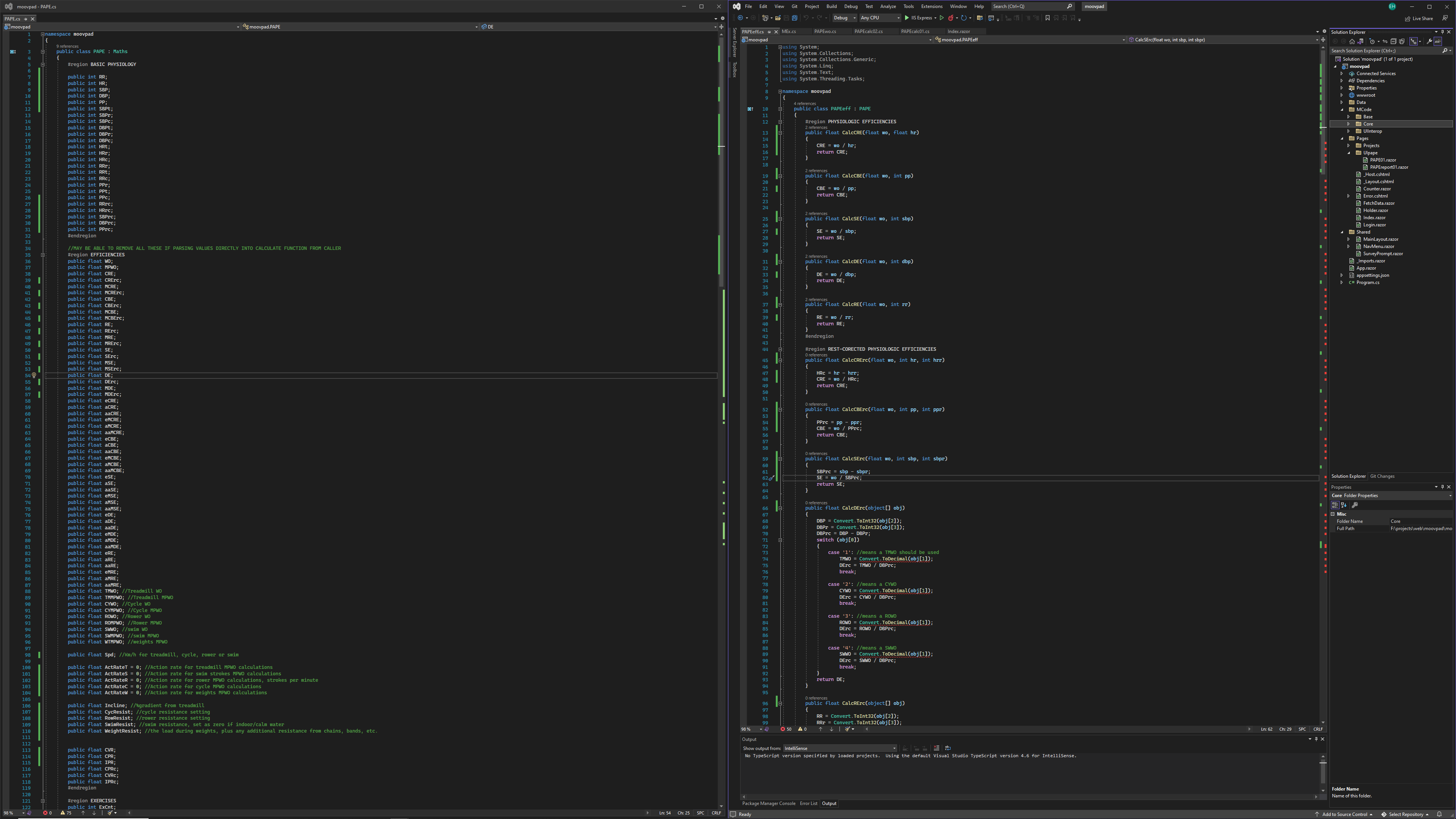Click the Hot Reload flame icon
Viewport: 1456px width, 819px height.
pos(951,18)
